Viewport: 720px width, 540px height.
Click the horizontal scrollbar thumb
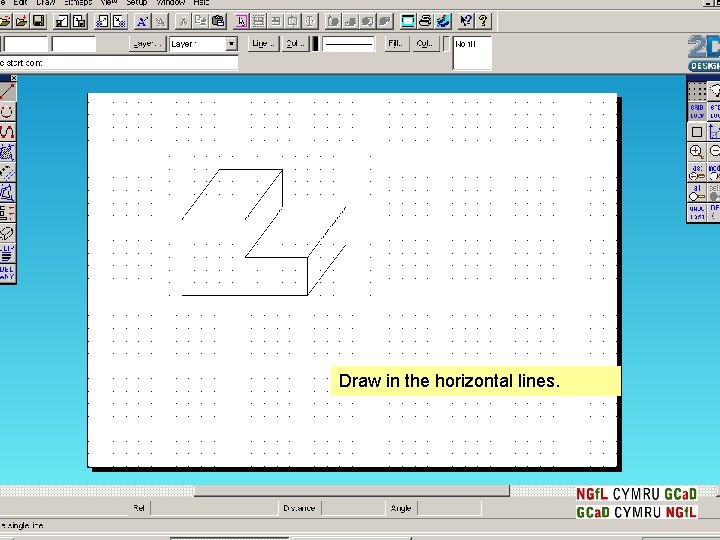(352, 491)
